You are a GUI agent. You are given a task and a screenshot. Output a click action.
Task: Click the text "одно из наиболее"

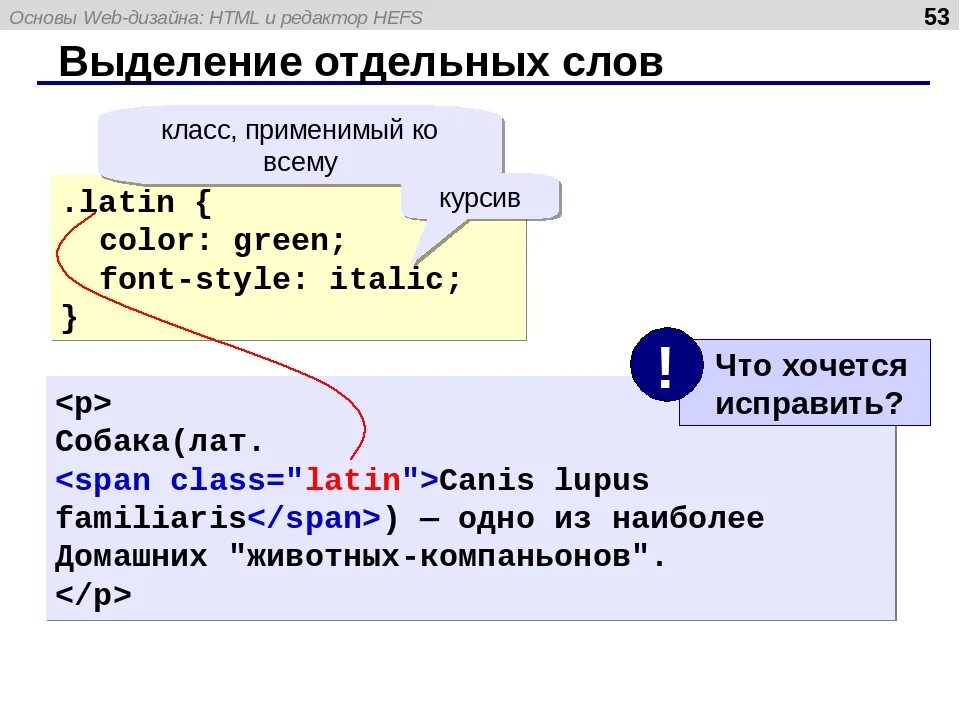(611, 519)
